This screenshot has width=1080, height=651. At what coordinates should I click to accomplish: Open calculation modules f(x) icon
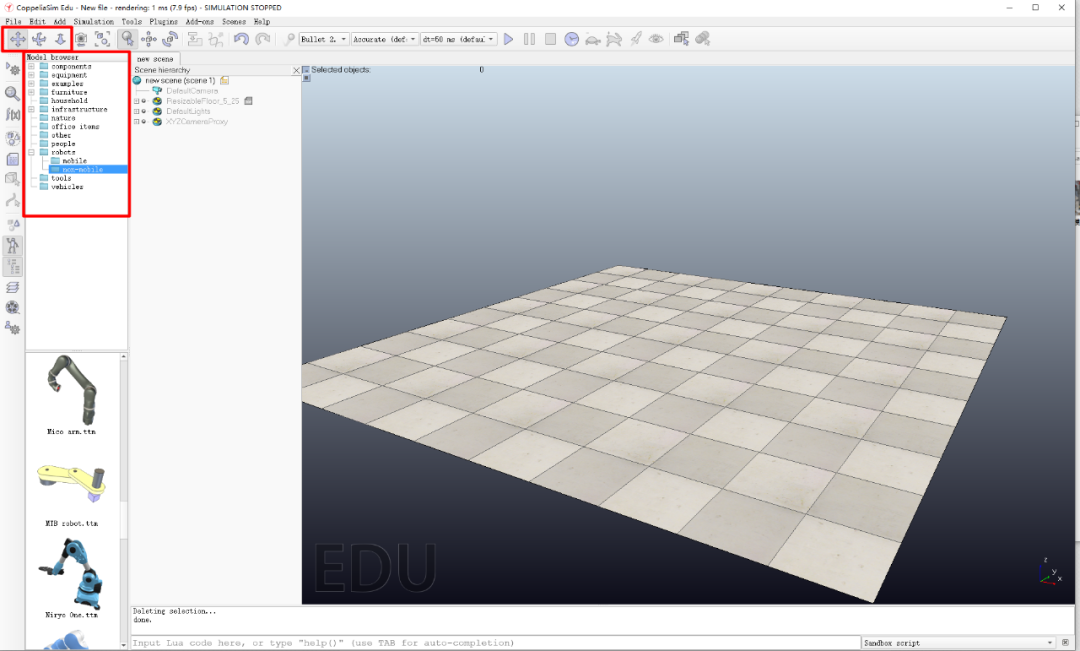[x=13, y=114]
